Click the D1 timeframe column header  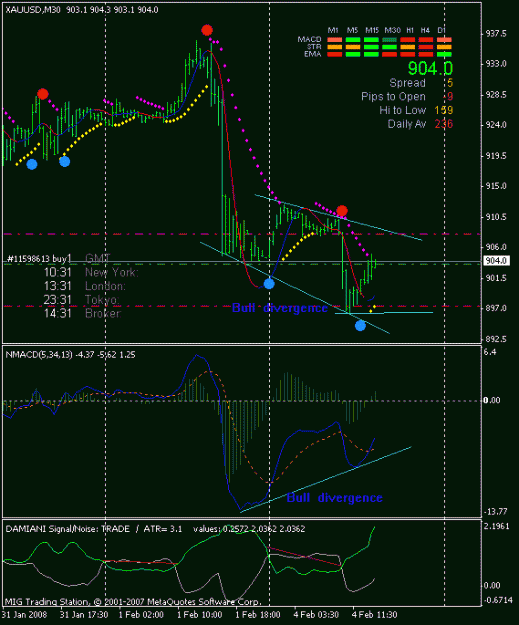coord(441,30)
